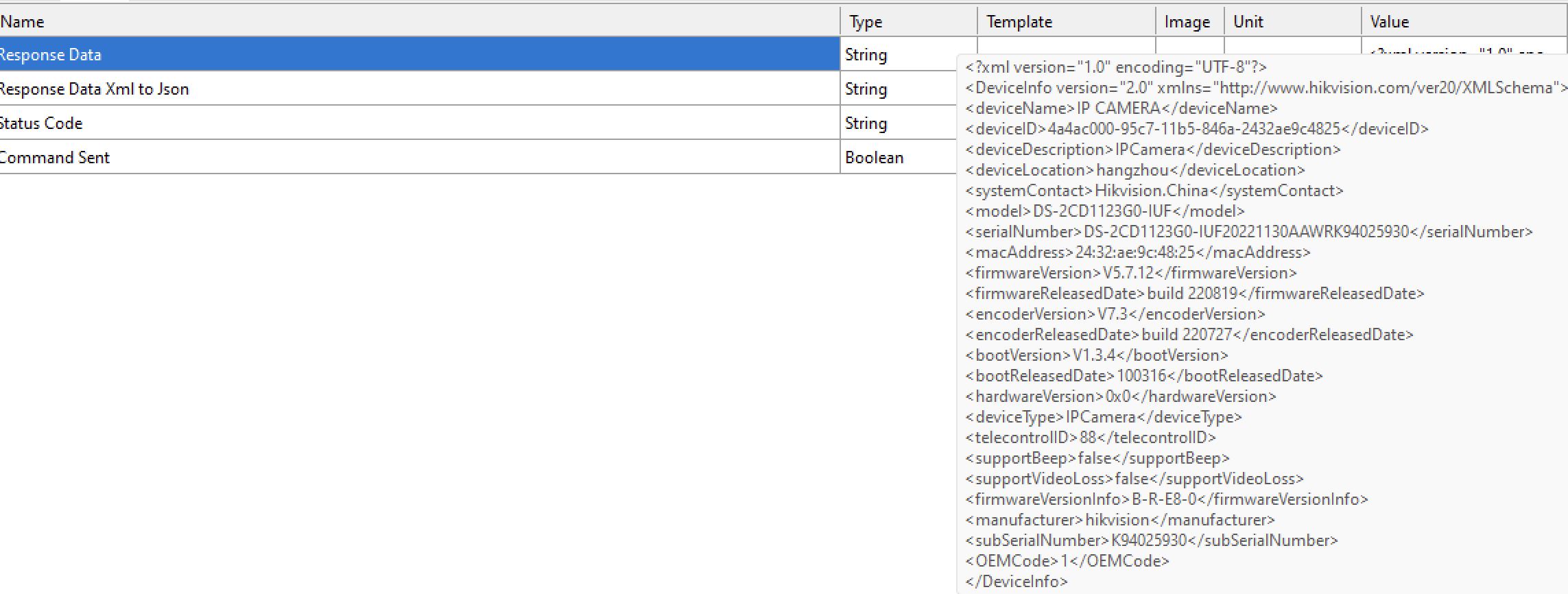Click the serialNumber line in the tooltip
Viewport: 1568px width, 594px height.
point(1248,232)
